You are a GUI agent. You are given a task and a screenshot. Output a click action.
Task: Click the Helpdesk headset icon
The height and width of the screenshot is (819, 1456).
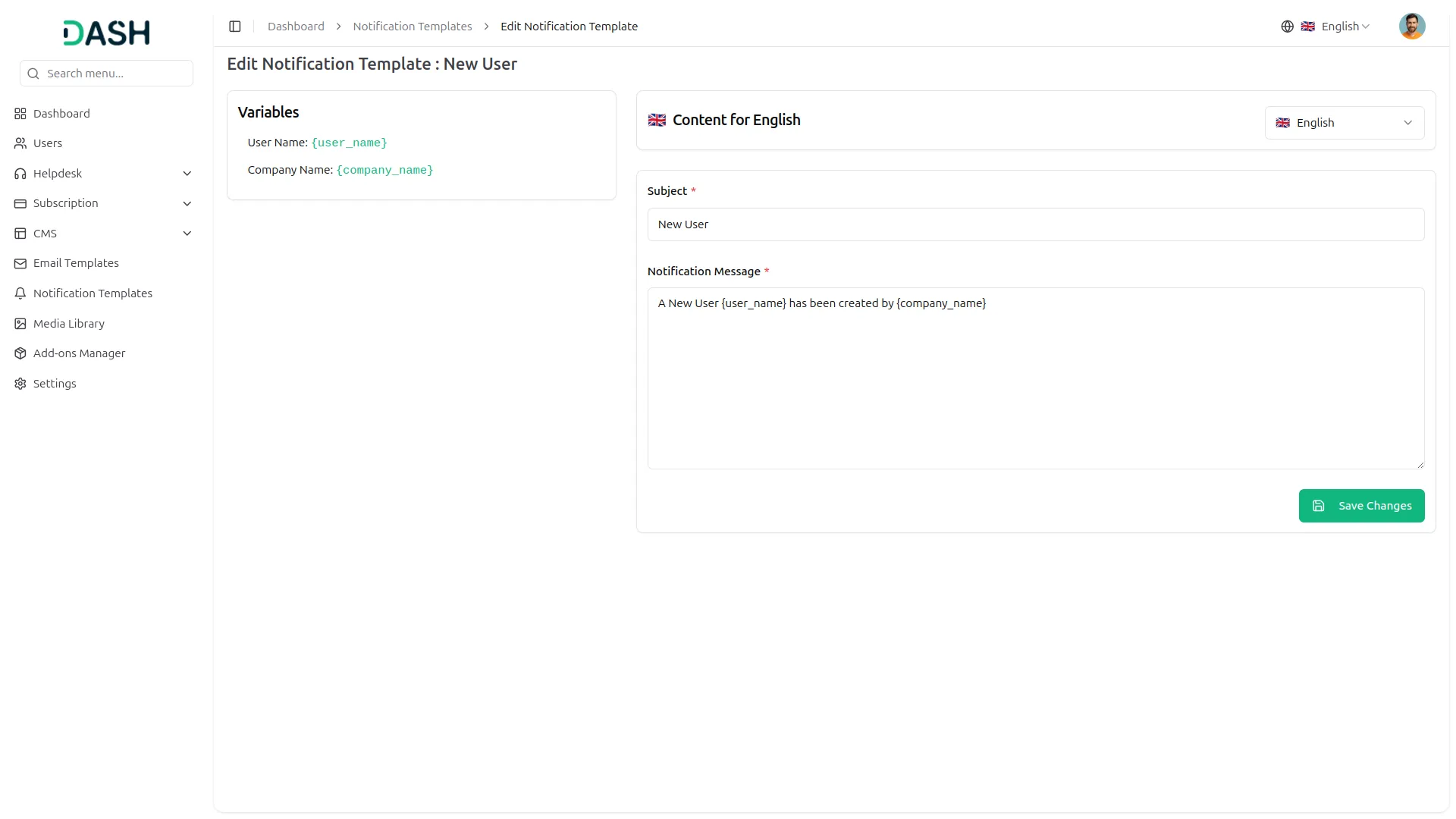coord(20,174)
